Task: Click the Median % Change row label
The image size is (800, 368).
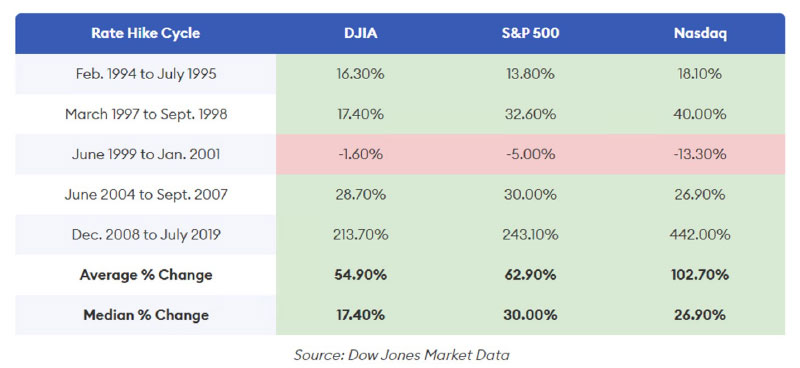Action: pyautogui.click(x=146, y=315)
